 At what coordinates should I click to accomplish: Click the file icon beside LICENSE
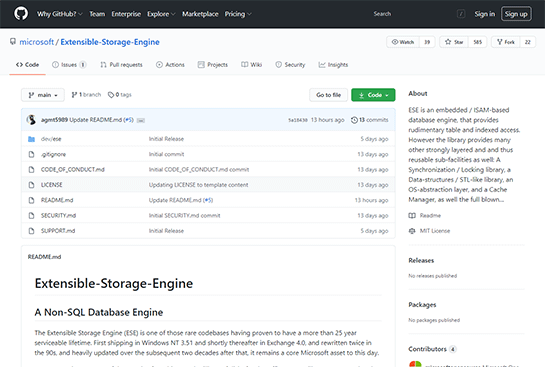click(x=31, y=185)
